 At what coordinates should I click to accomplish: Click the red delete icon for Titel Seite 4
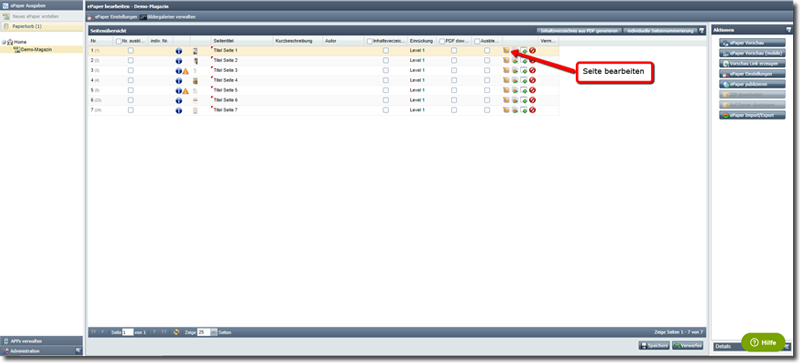[532, 80]
